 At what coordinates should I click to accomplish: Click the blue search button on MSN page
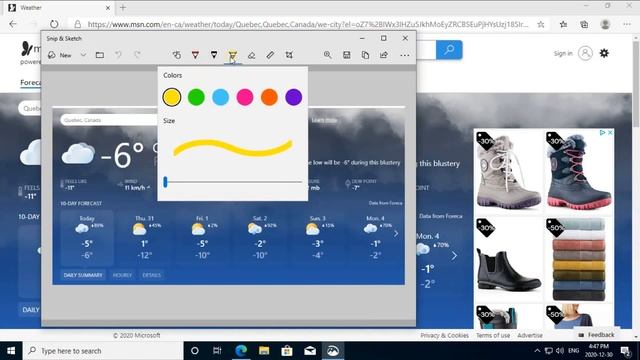pyautogui.click(x=449, y=50)
